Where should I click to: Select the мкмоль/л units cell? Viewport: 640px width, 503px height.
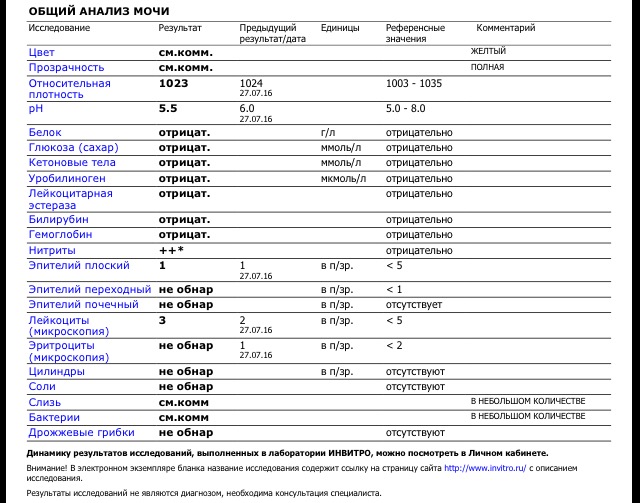point(343,179)
